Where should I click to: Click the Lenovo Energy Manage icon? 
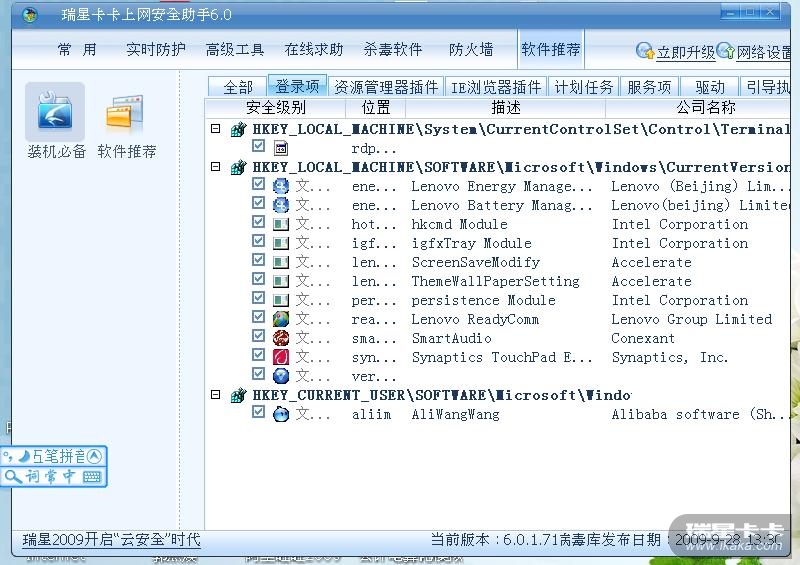(281, 186)
